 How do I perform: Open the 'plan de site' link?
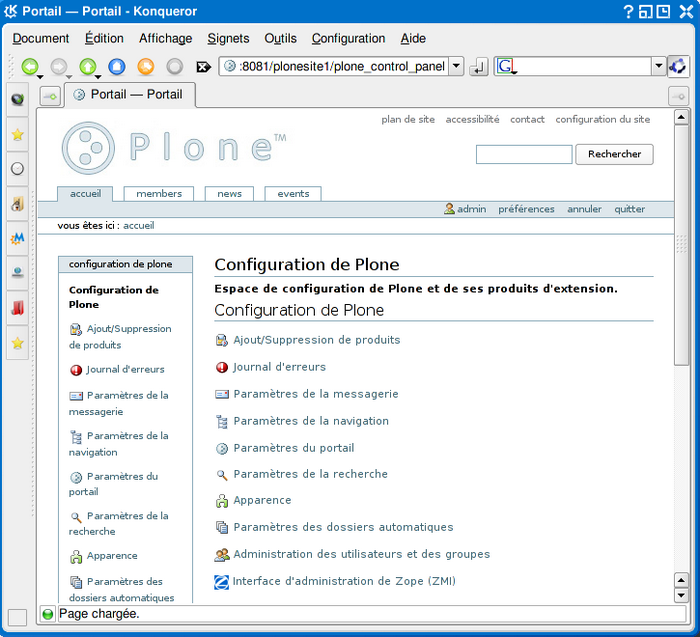(408, 120)
